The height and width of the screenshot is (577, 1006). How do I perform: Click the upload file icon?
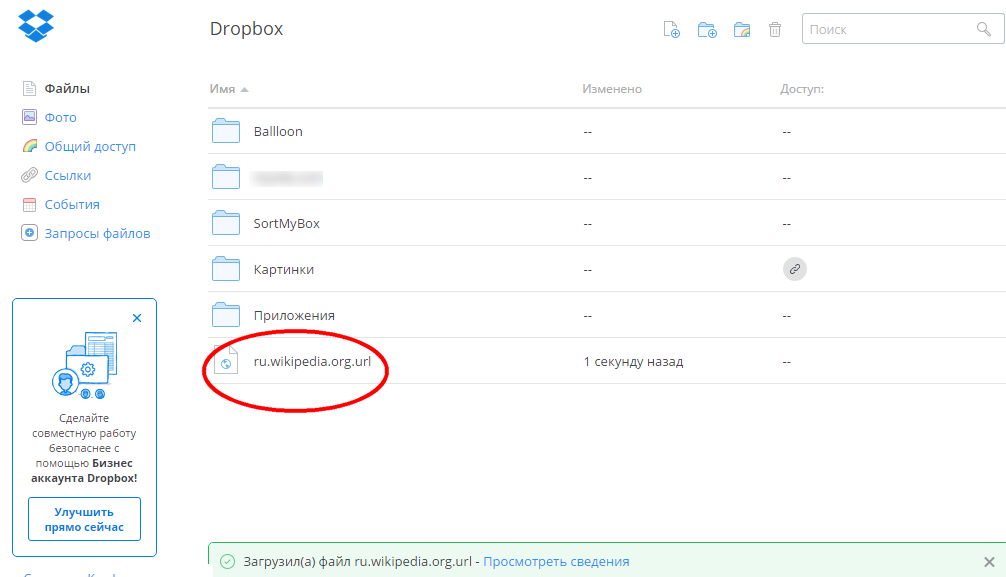(671, 30)
